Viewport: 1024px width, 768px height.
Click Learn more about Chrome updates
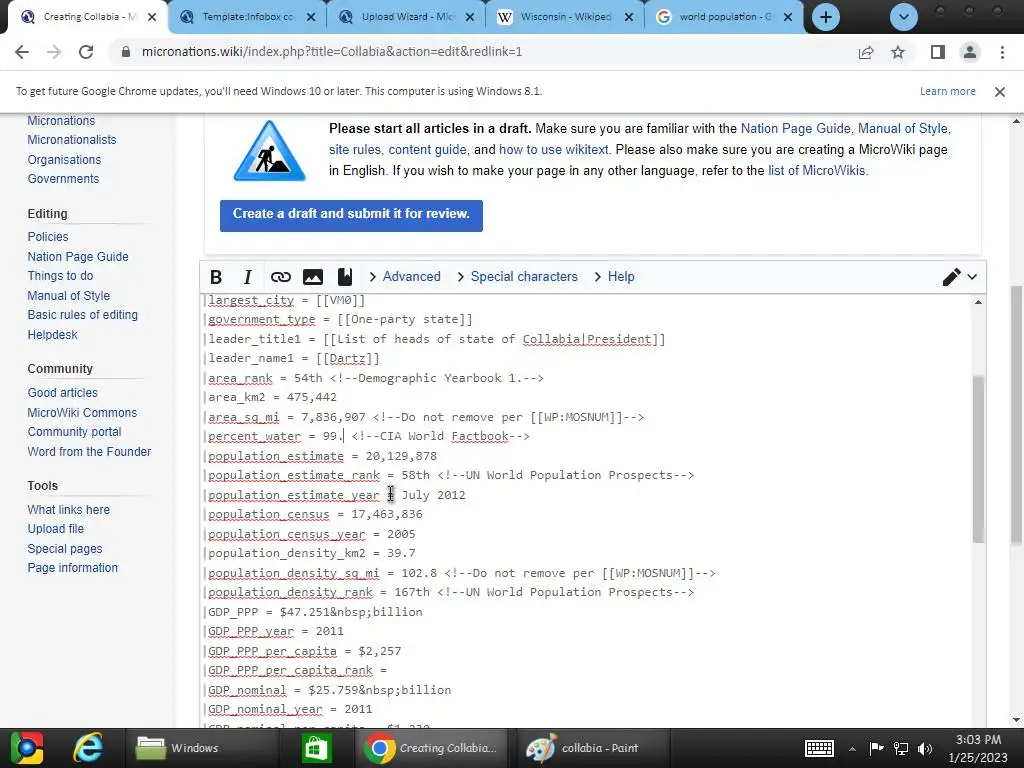pos(948,91)
